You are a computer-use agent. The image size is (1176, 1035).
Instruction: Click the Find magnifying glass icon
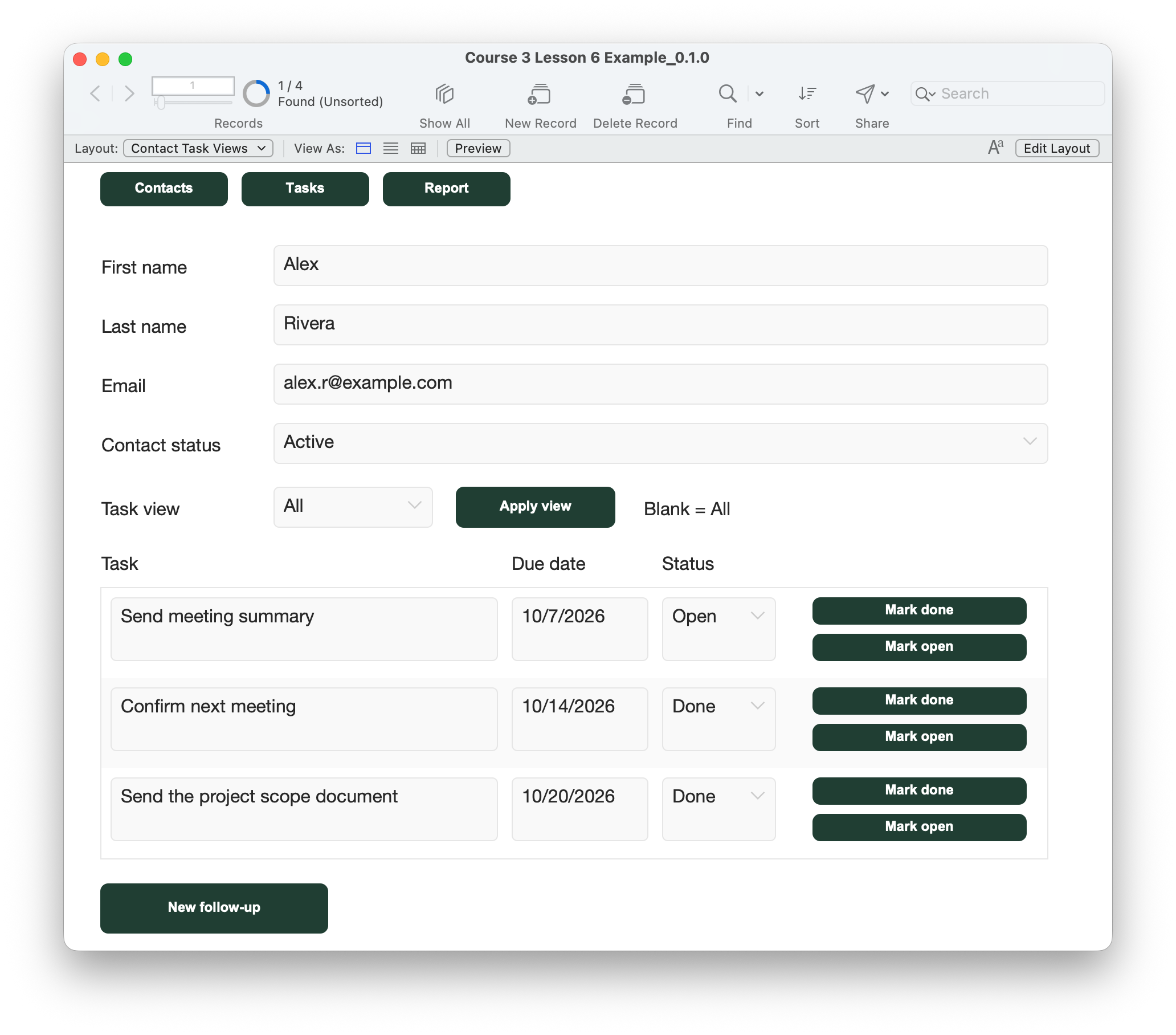pyautogui.click(x=727, y=93)
